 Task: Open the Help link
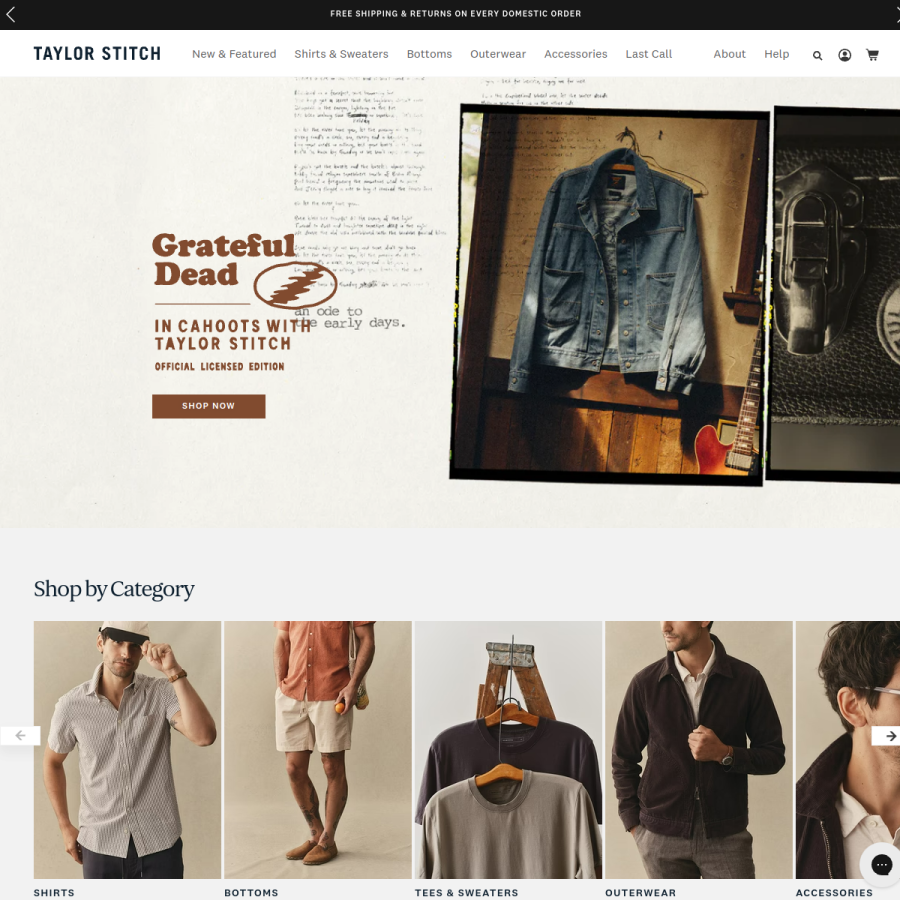(x=776, y=54)
